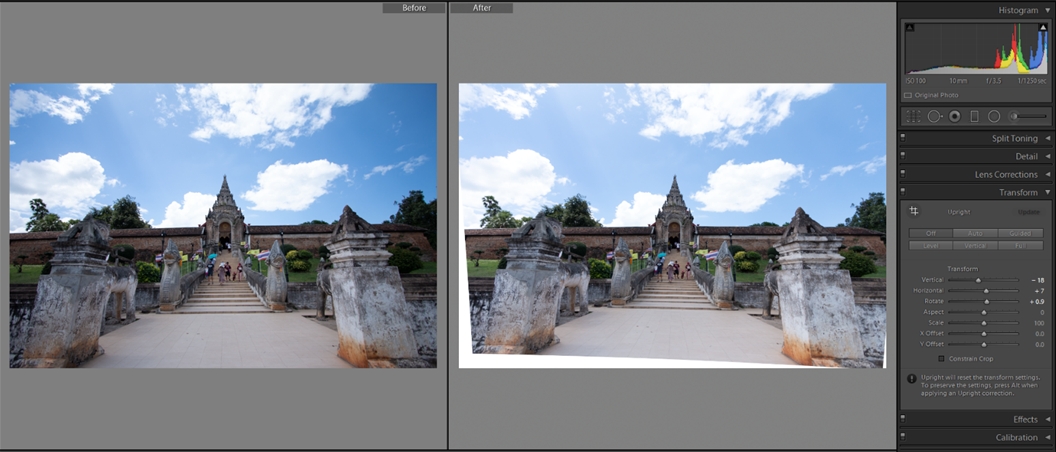Pick the Guided Upright tool icon
The width and height of the screenshot is (1056, 452).
914,211
